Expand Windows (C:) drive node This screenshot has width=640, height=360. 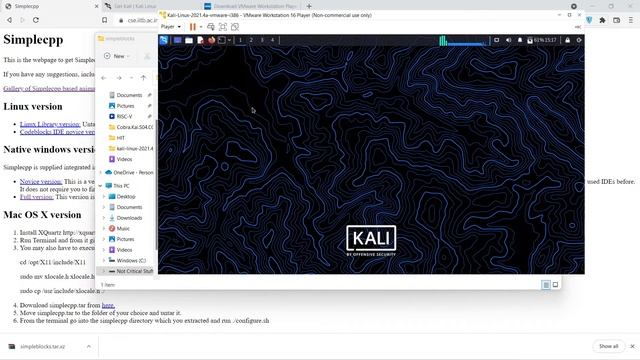coord(104,260)
